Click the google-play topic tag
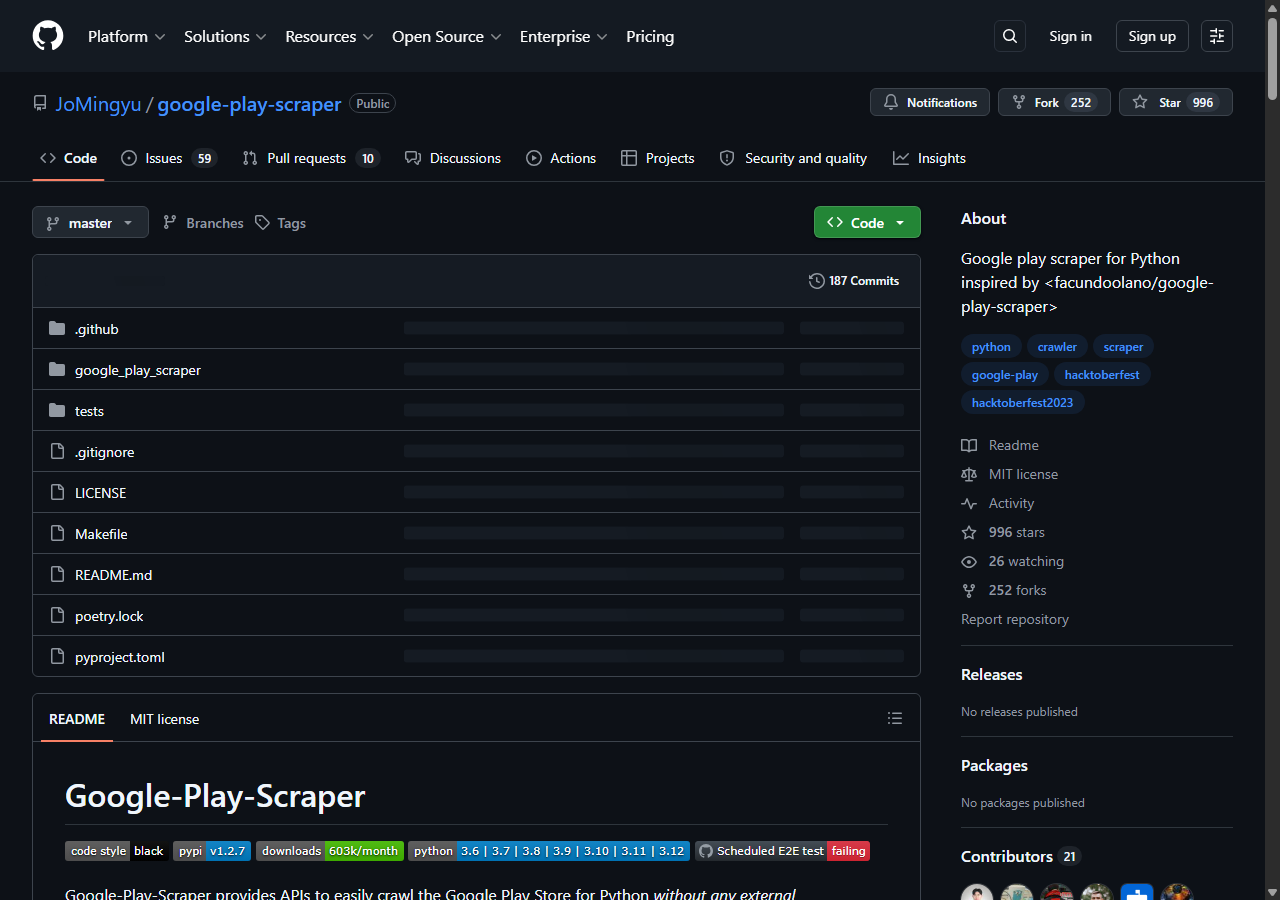The image size is (1280, 900). coord(1005,375)
